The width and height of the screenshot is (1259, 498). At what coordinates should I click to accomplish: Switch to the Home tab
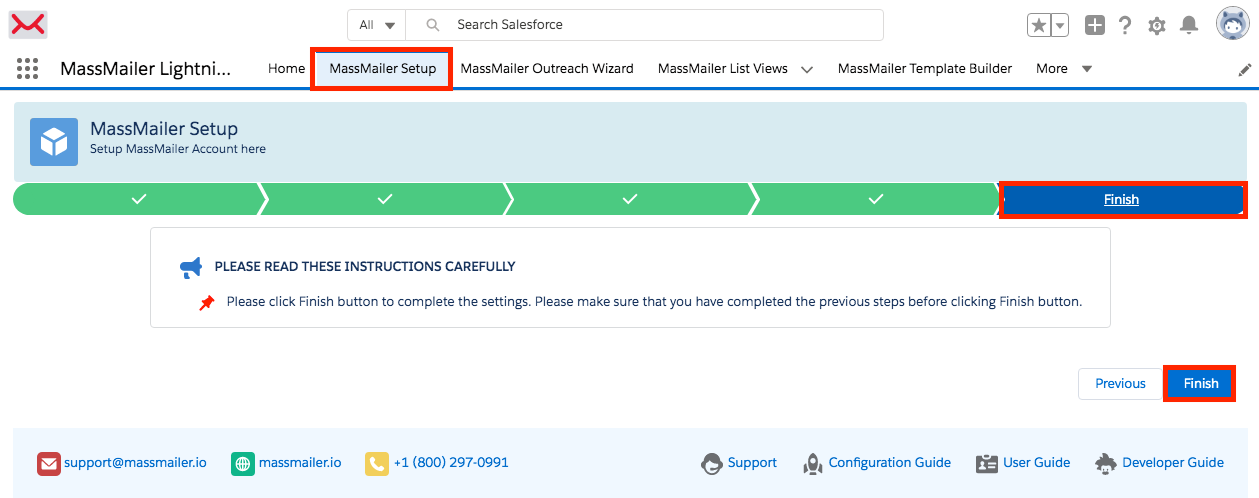pyautogui.click(x=286, y=69)
